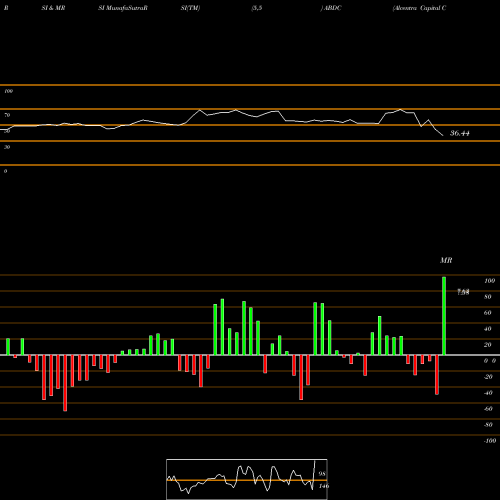Click the 'Alcentra Capital C' title text
This screenshot has height=500, width=500.
[420, 8]
